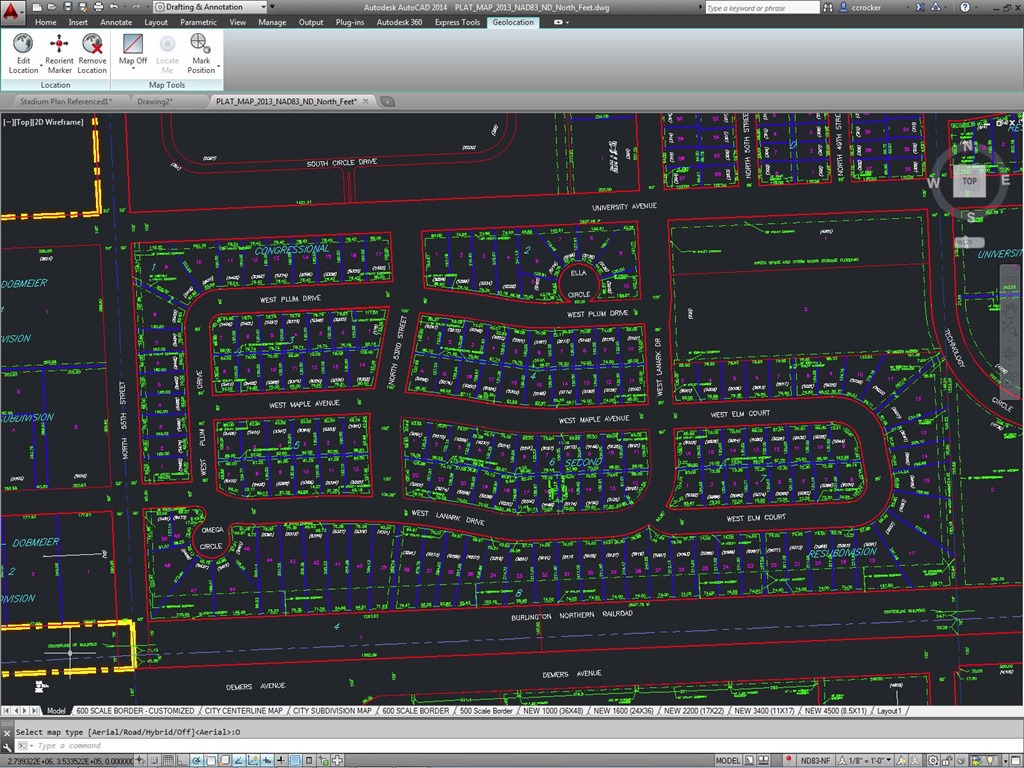
Task: Click Edit Location tool
Action: (x=23, y=54)
